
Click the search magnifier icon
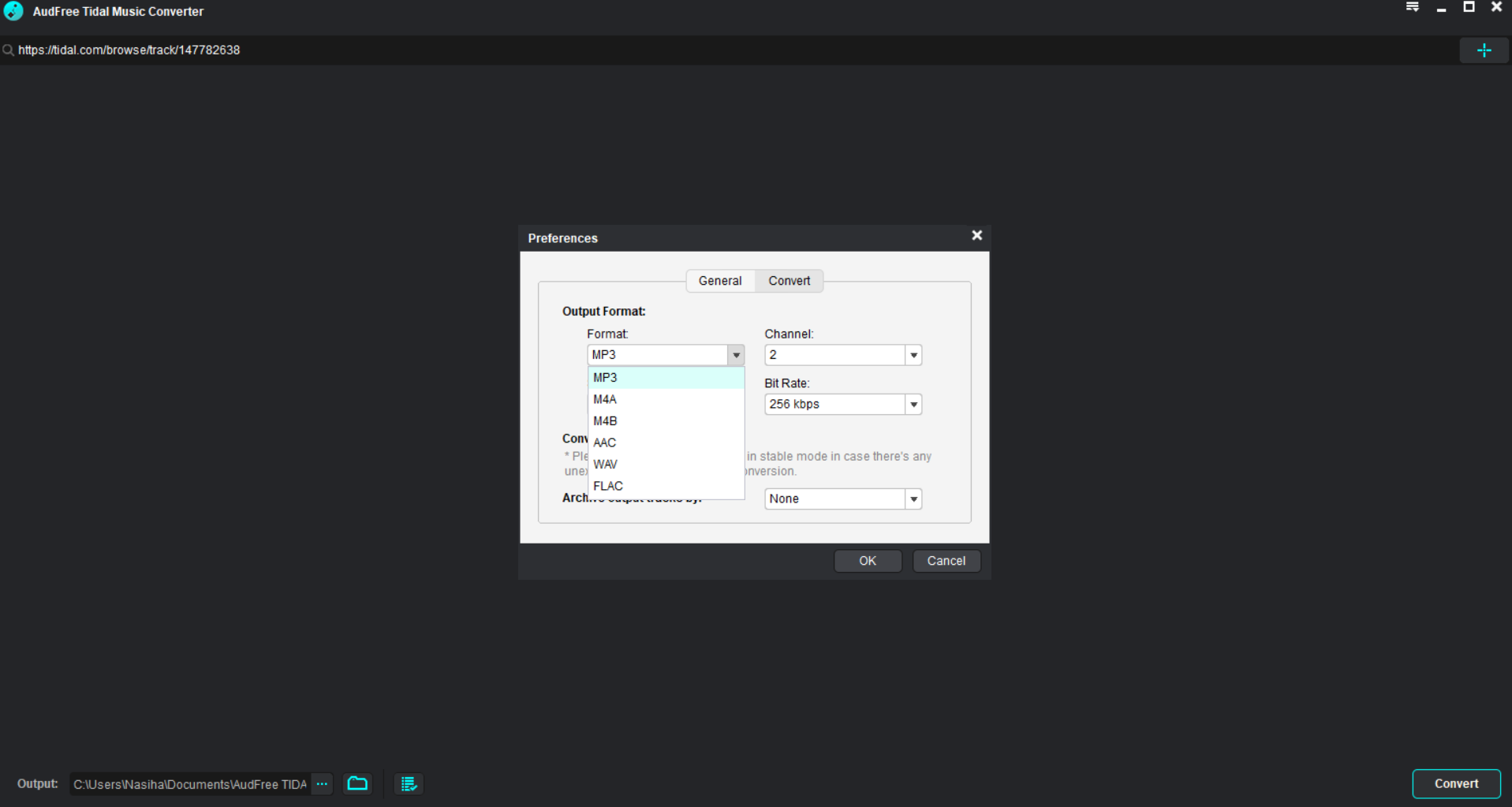pyautogui.click(x=8, y=50)
